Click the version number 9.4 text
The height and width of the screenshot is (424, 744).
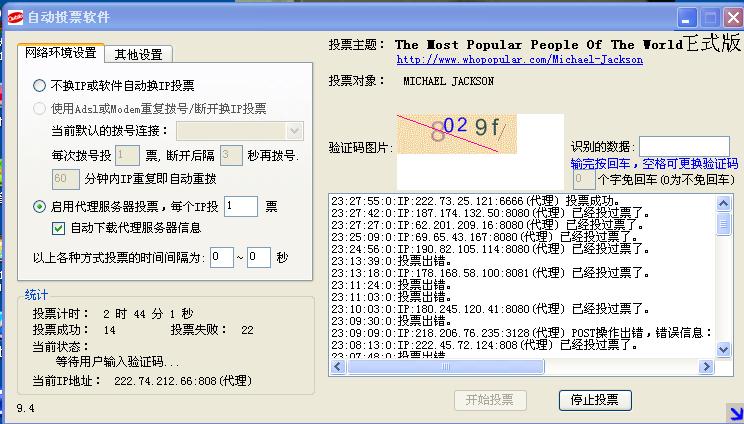[x=25, y=408]
